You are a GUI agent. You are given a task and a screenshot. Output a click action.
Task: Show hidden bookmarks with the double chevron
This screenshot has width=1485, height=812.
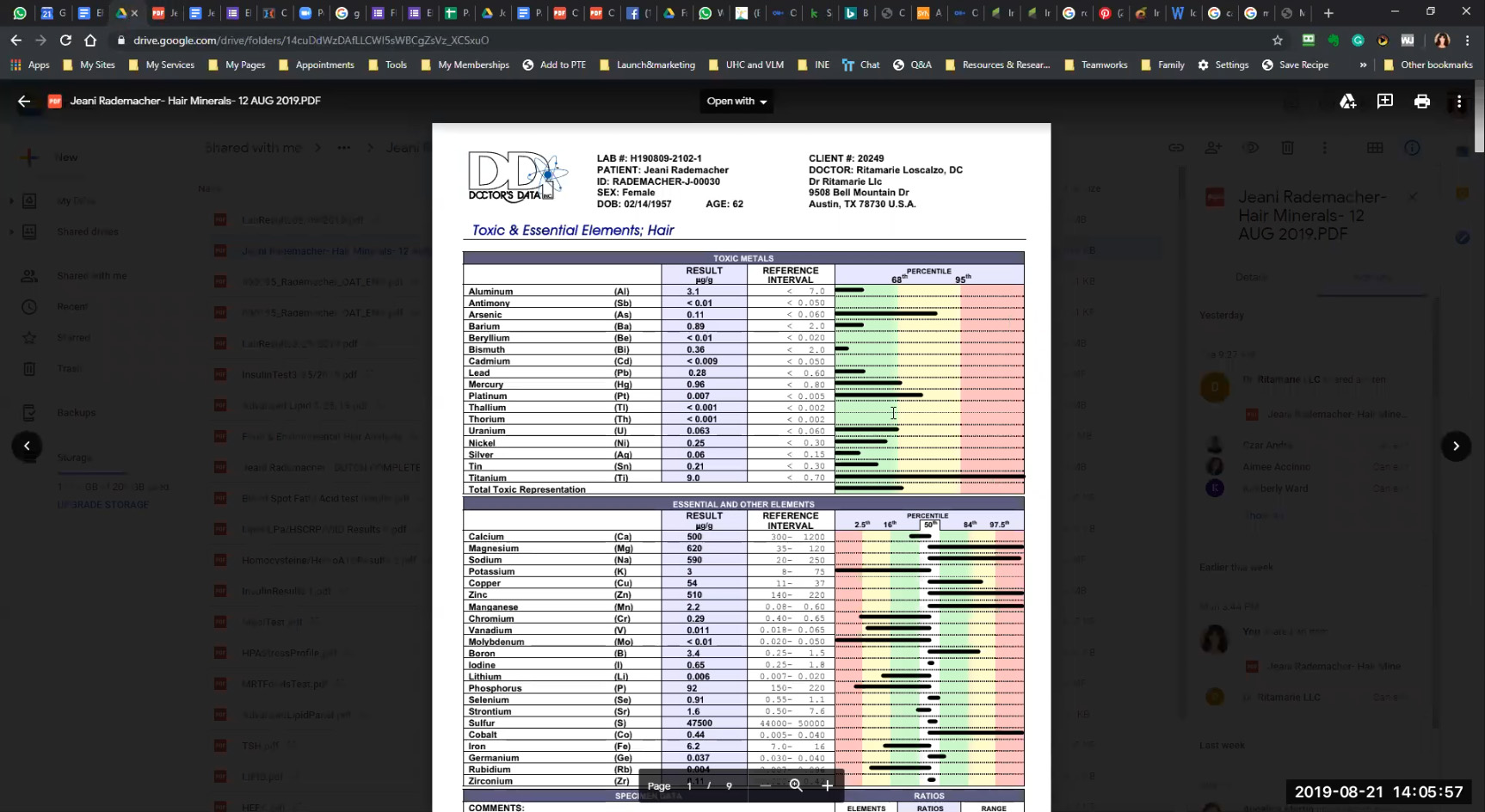[1363, 65]
